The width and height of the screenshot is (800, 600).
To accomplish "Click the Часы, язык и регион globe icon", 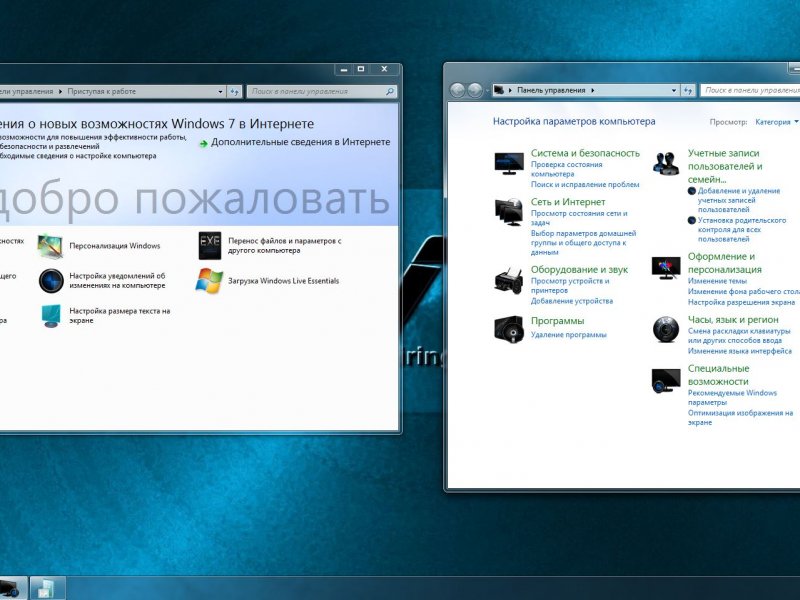I will (x=666, y=329).
